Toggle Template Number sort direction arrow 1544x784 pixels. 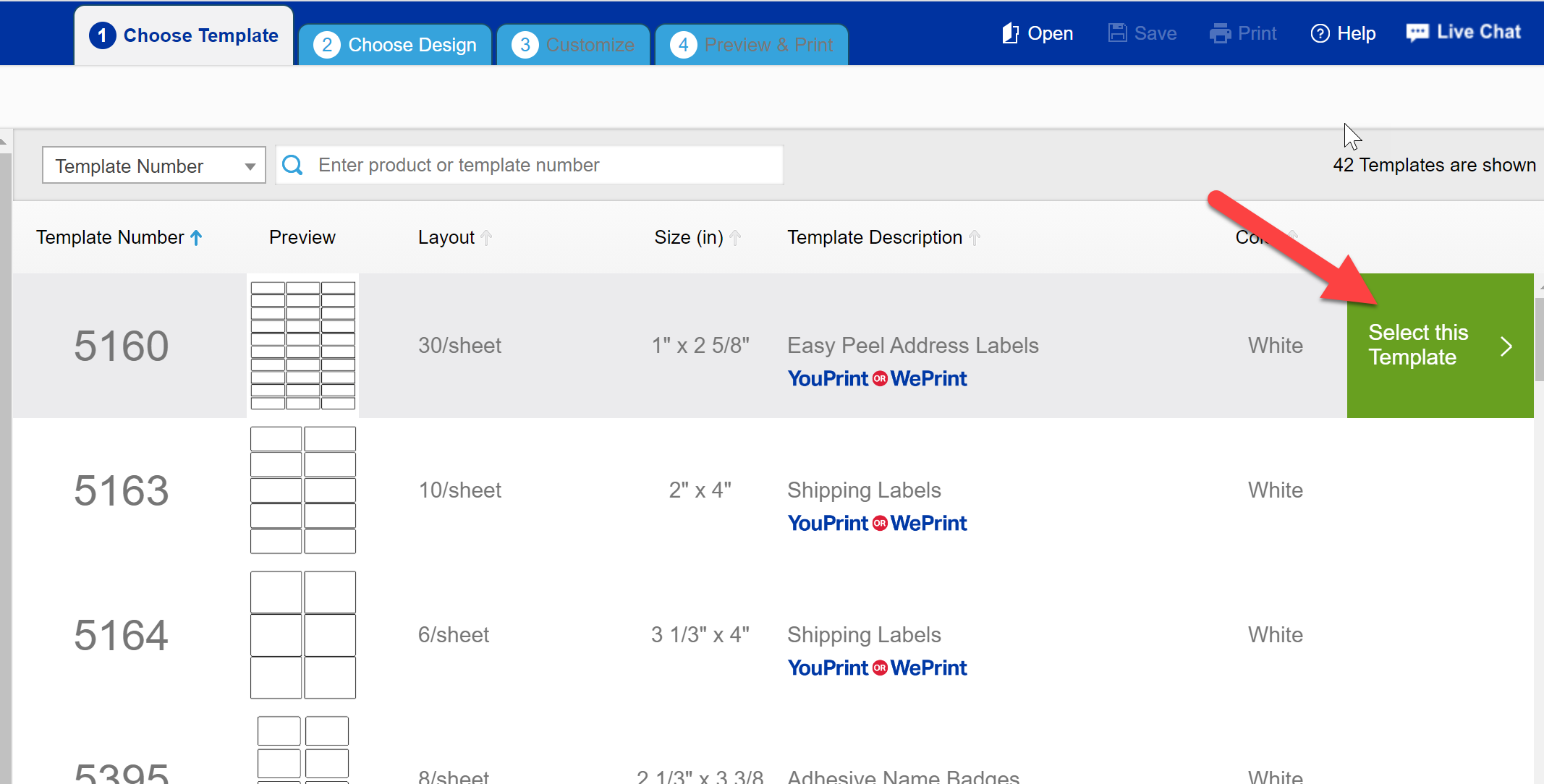pos(196,237)
